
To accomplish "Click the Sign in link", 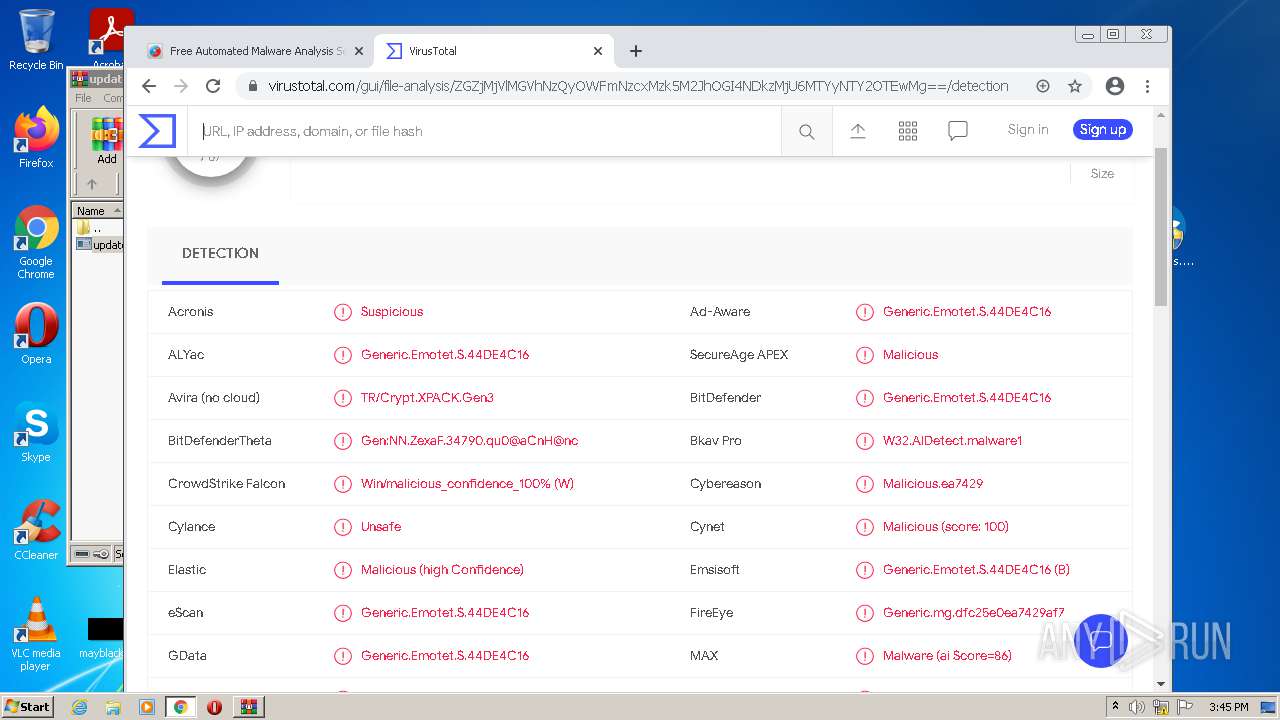I will coord(1028,130).
